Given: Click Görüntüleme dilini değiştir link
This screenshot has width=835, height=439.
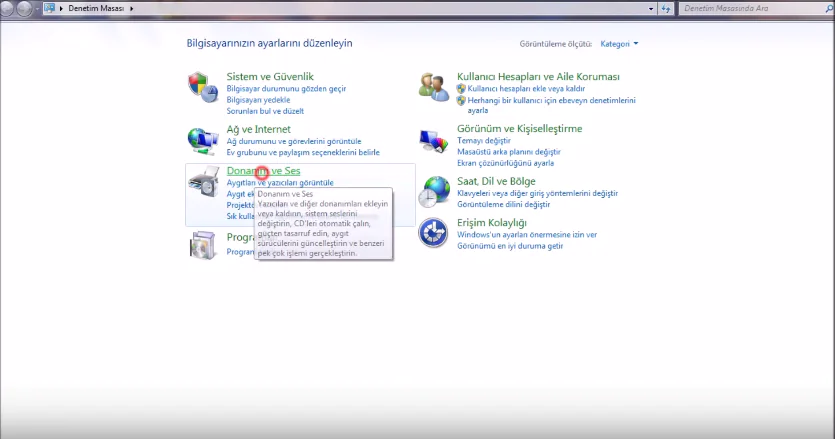Looking at the screenshot, I should point(503,205).
